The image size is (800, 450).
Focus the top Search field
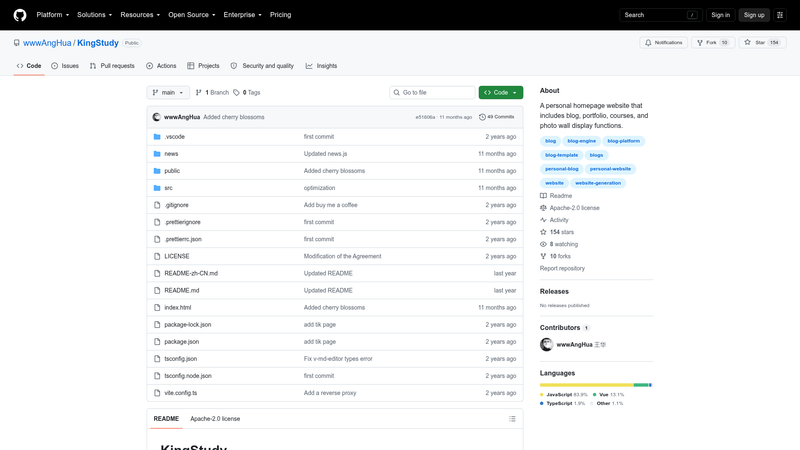point(661,15)
